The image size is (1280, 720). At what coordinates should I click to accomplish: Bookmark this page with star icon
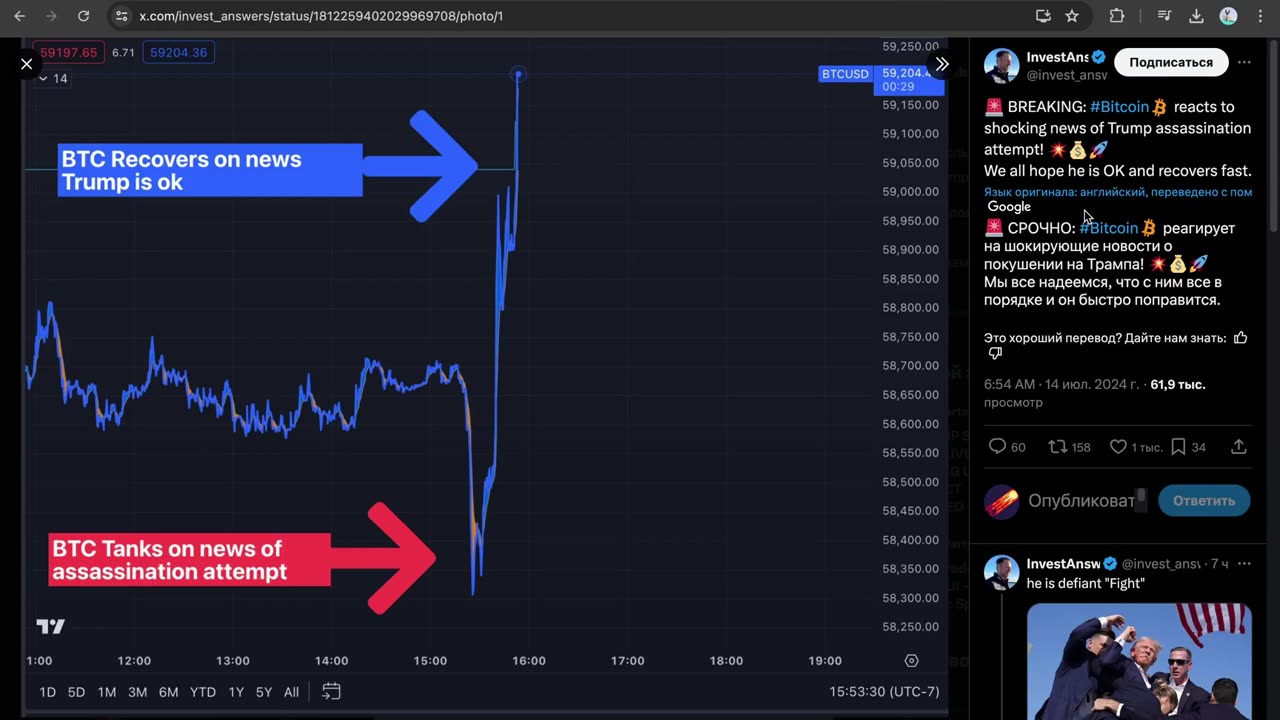point(1072,16)
